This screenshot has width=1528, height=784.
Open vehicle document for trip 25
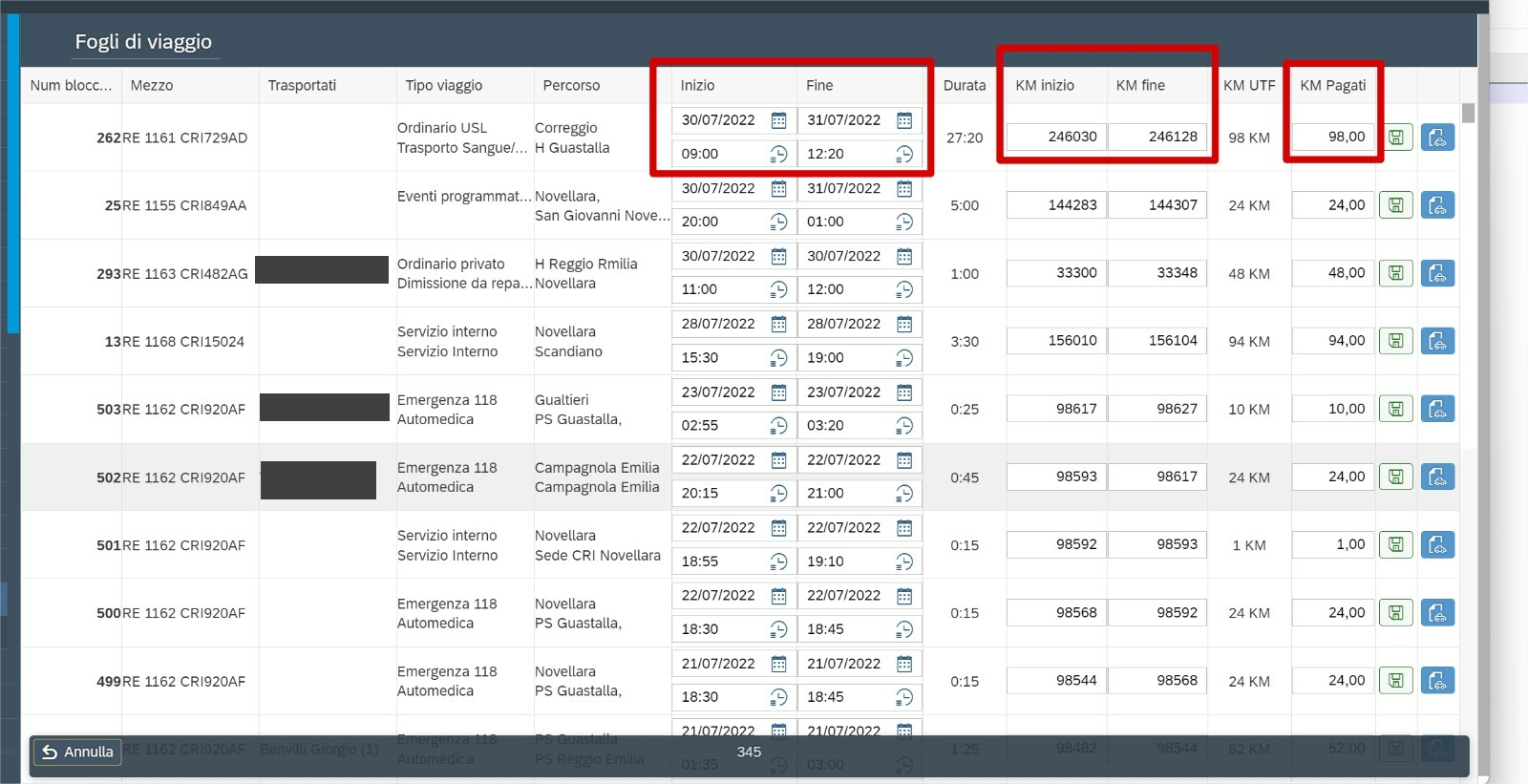point(1437,205)
